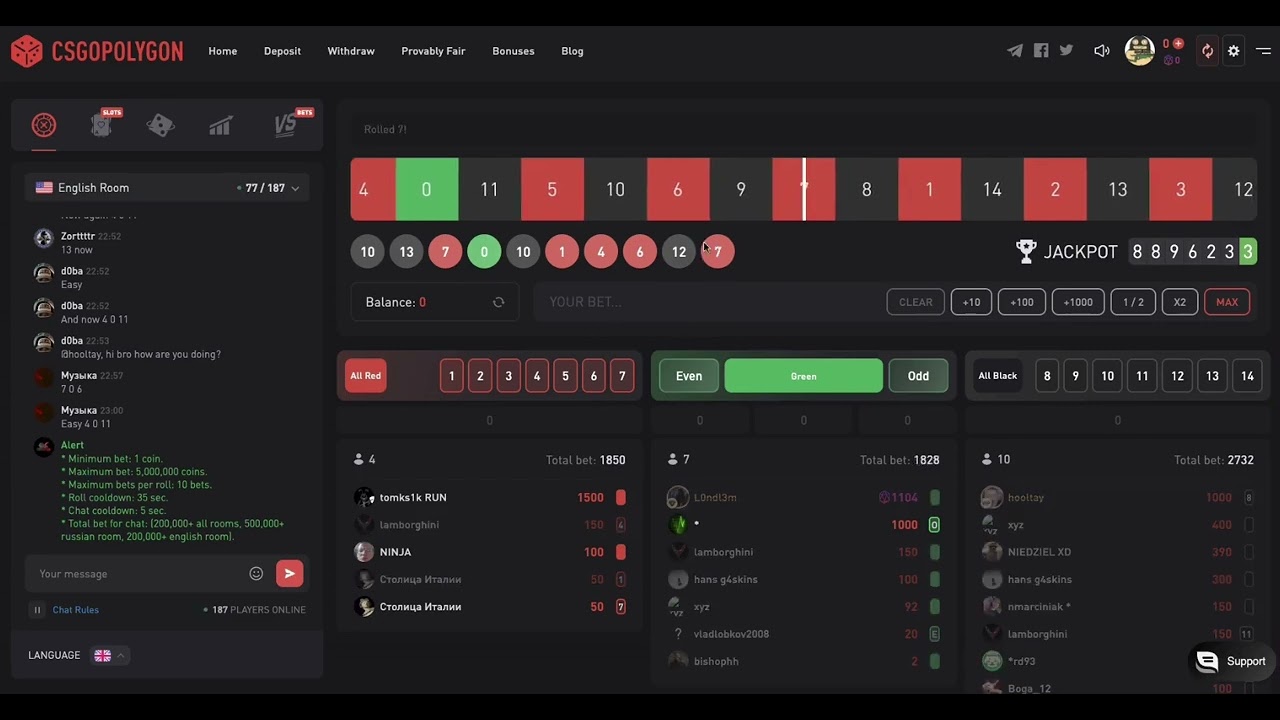Open the Blog page
Screen dimensions: 1280x720
[572, 51]
